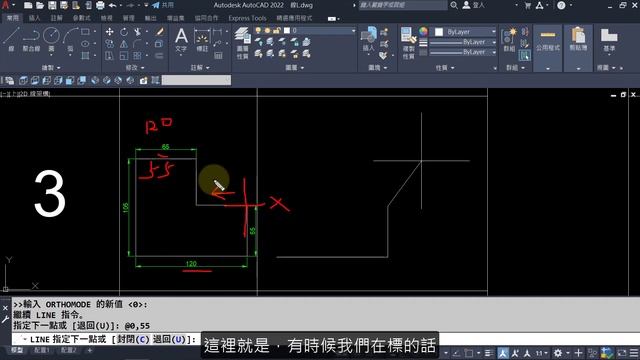Click the Undo arrow icon
Viewport: 640px width, 360px height.
click(113, 5)
